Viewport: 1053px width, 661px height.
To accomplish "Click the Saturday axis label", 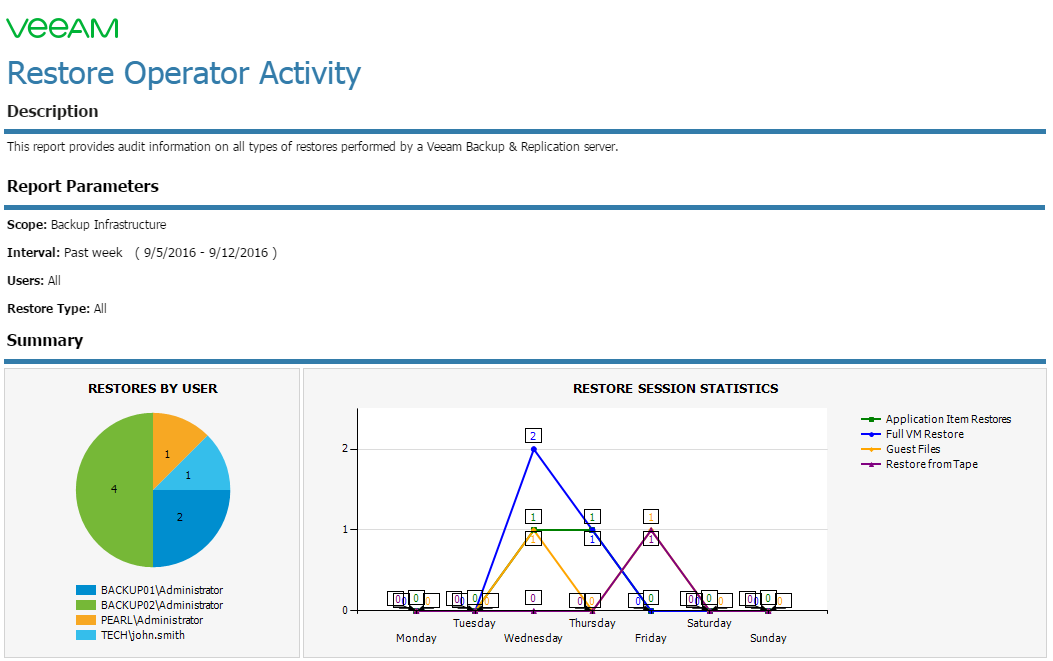I will tap(709, 623).
